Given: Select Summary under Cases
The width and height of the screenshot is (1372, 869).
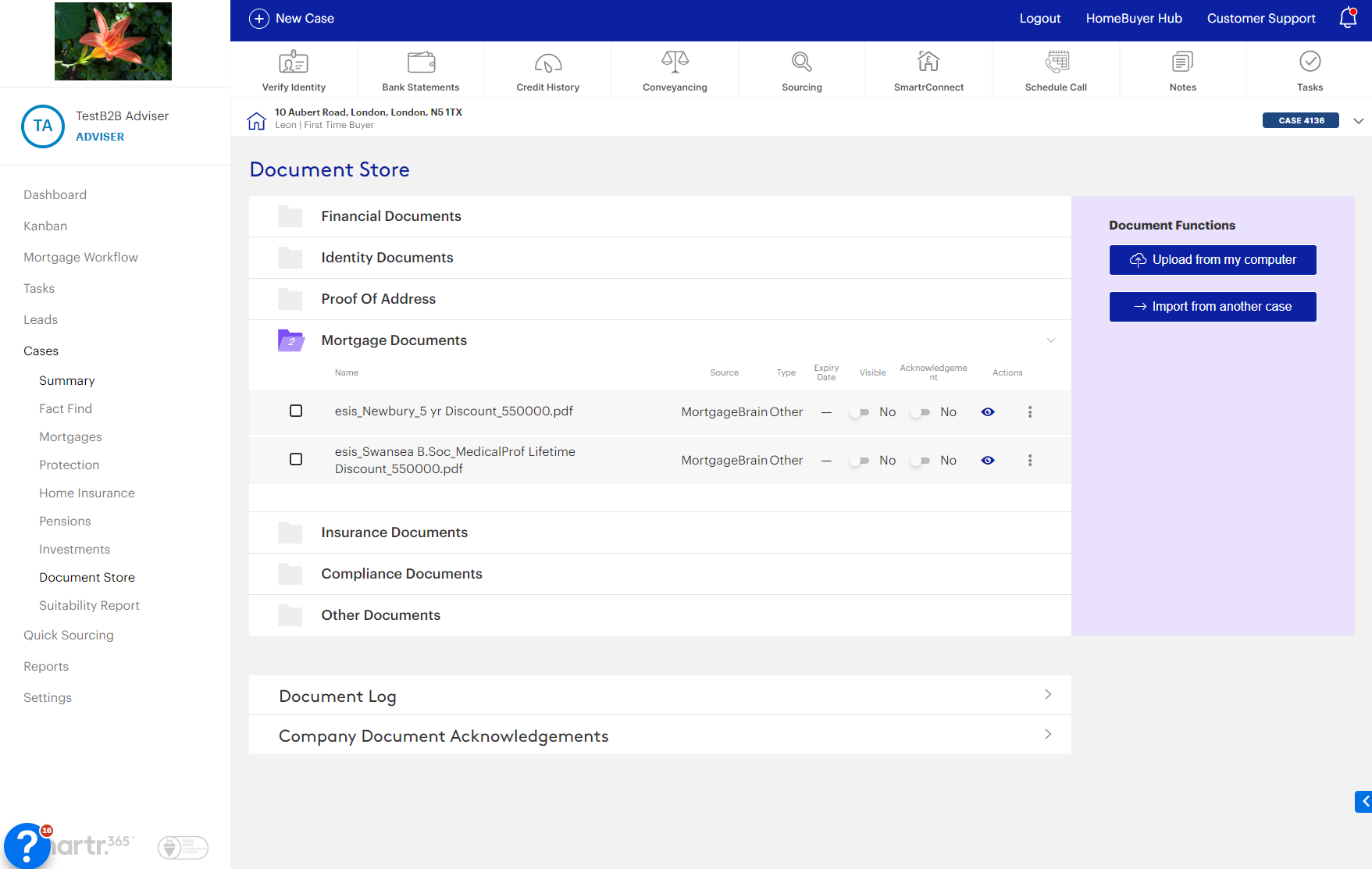Looking at the screenshot, I should (x=67, y=381).
